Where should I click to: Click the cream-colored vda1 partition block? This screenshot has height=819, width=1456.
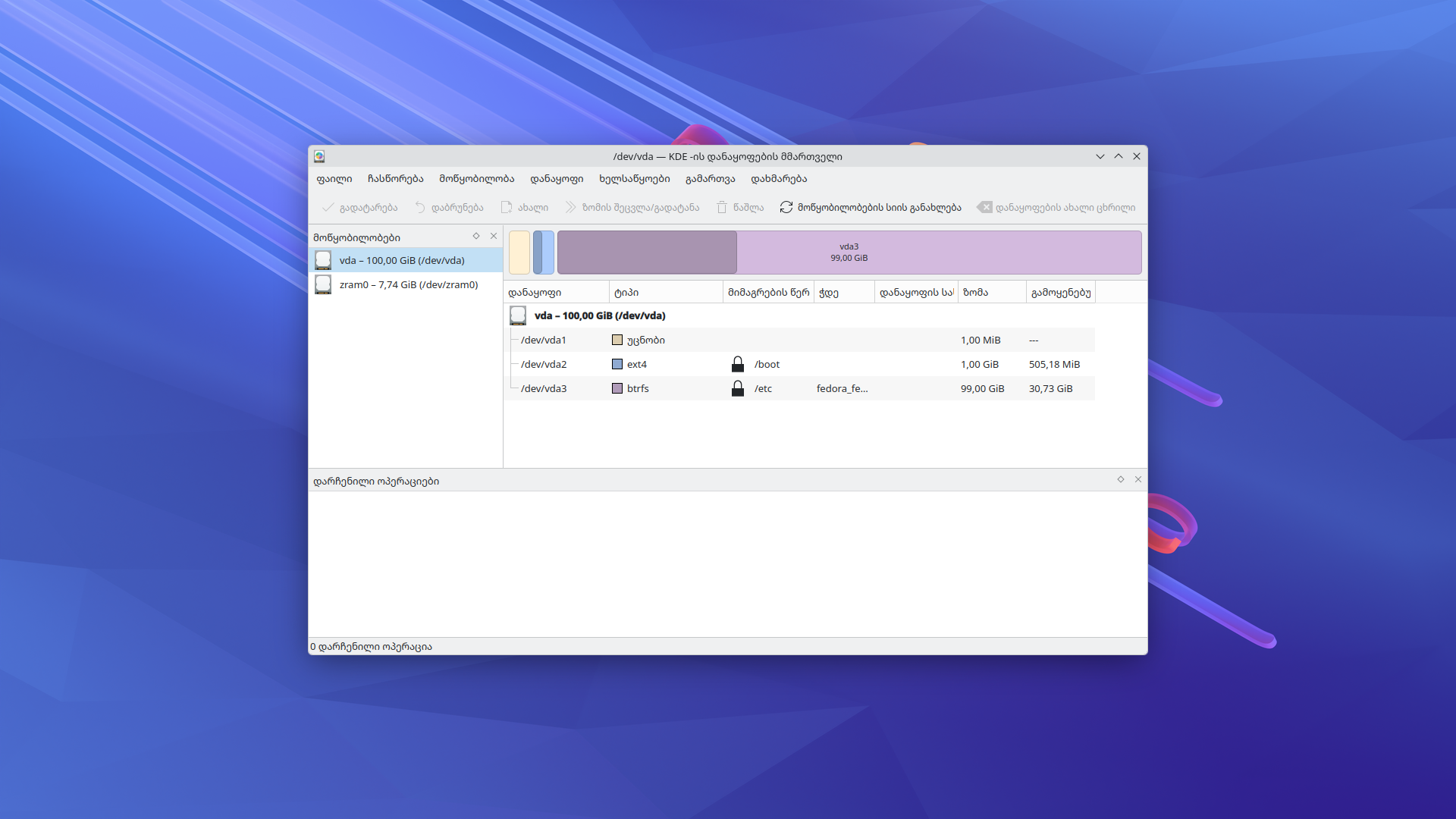tap(519, 253)
